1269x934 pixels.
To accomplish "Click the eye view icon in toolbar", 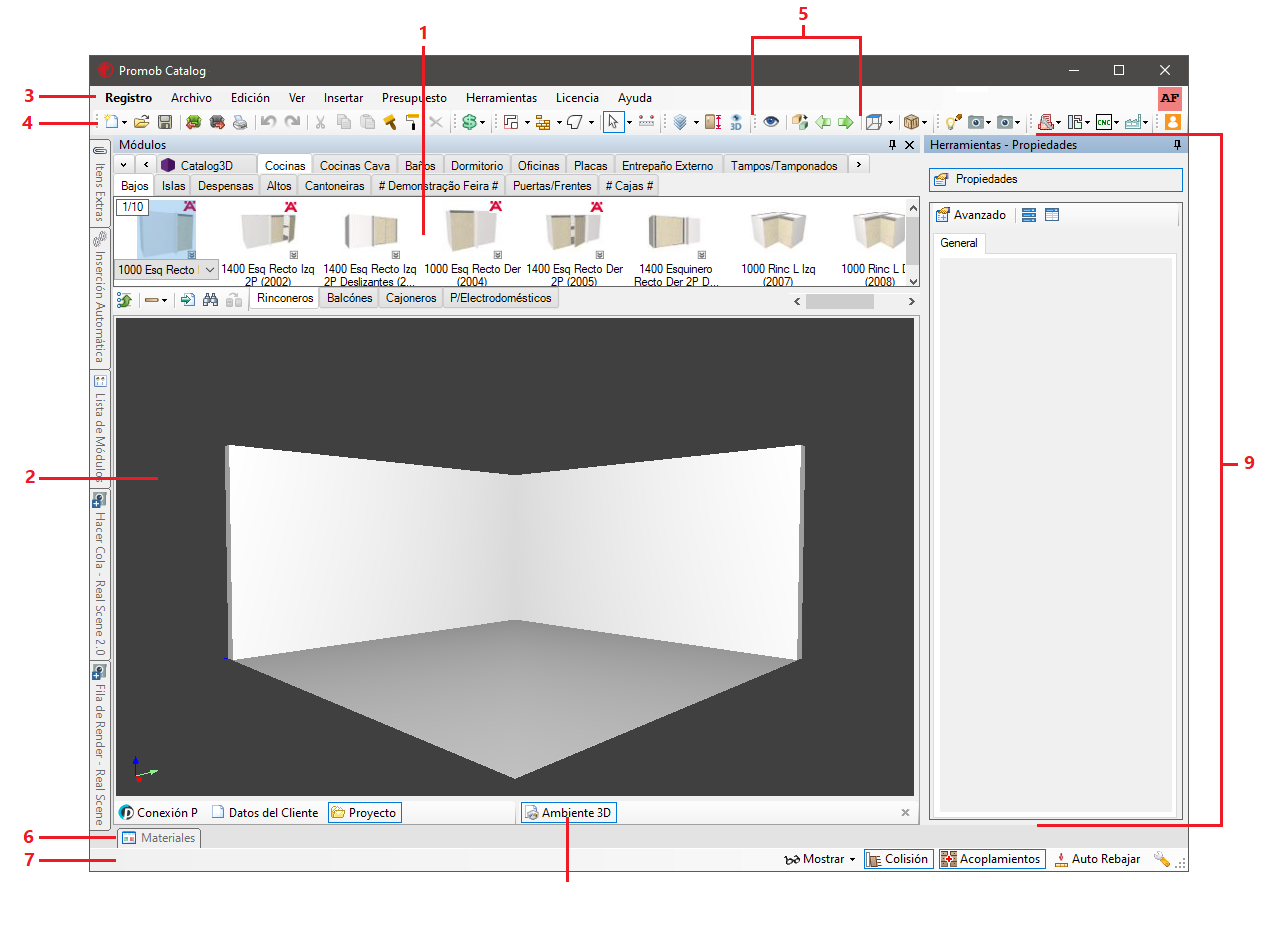I will (x=771, y=122).
